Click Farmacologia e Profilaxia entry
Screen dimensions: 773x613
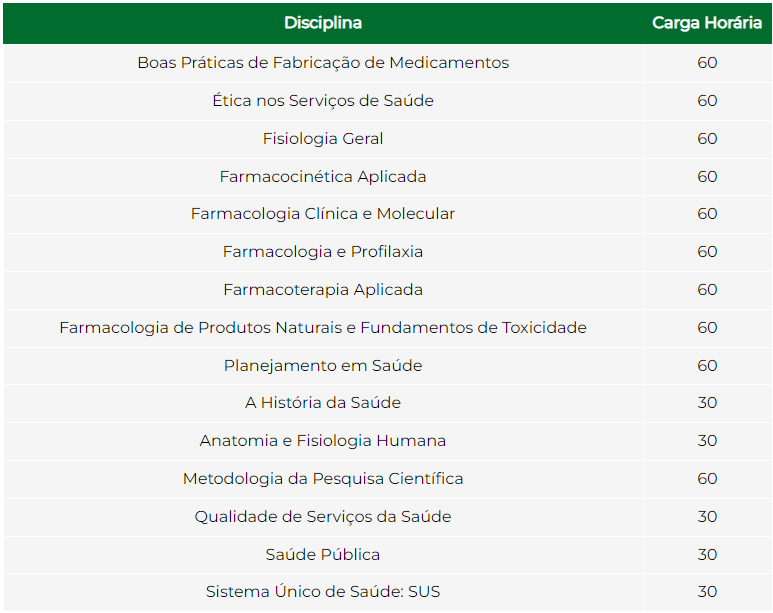(x=323, y=252)
